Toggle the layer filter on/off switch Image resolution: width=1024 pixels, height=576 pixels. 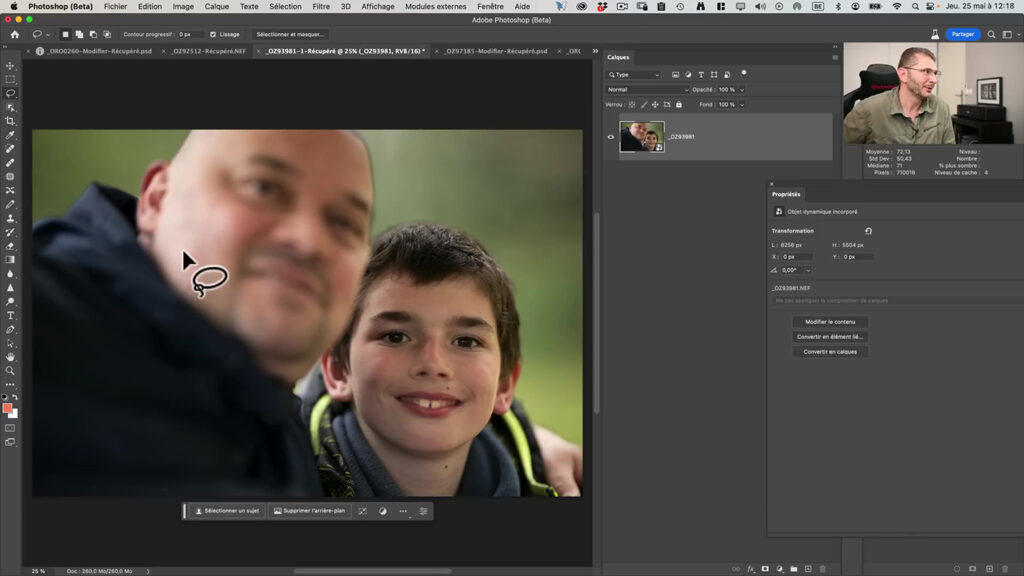(744, 74)
